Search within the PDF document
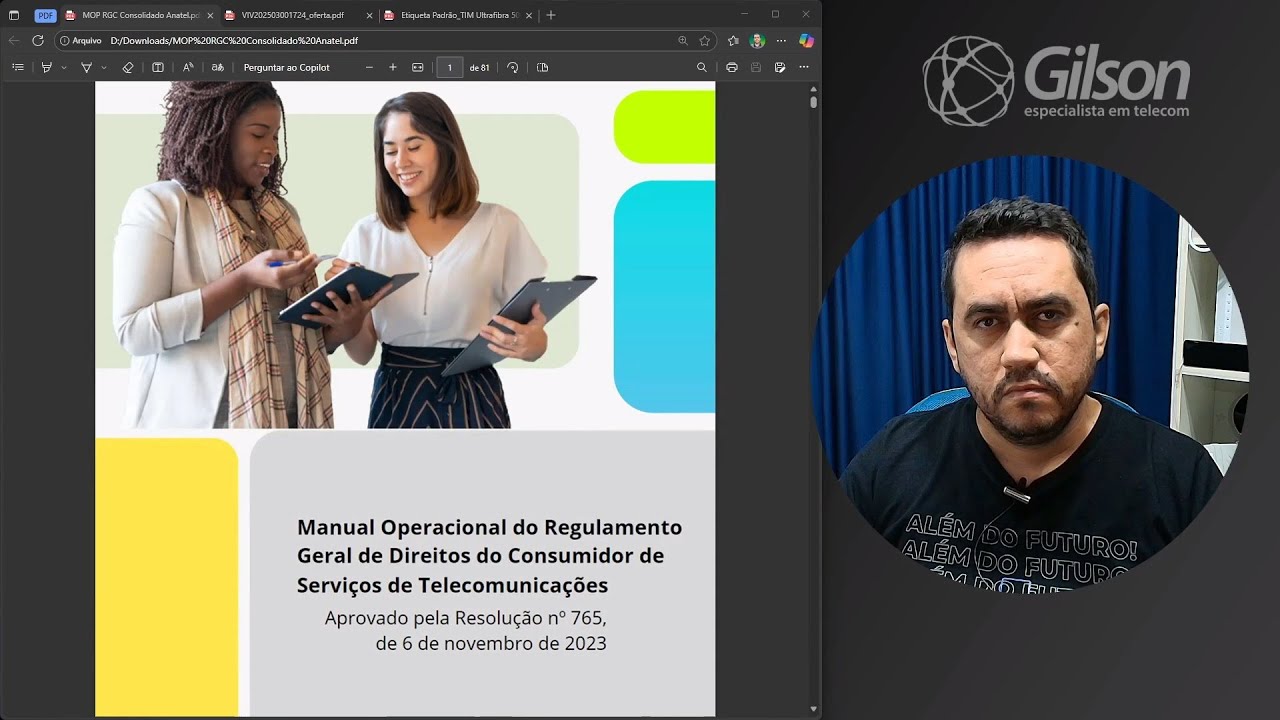Image resolution: width=1280 pixels, height=720 pixels. click(702, 67)
